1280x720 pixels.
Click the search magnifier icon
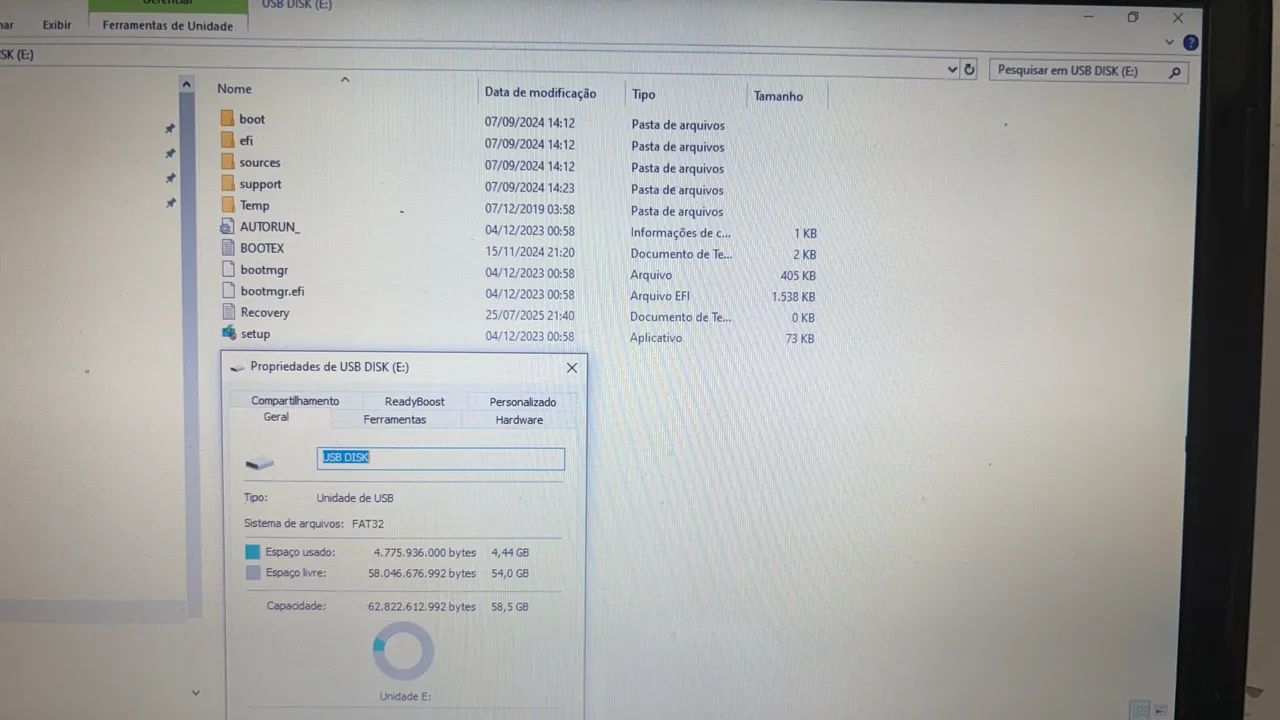point(1174,72)
